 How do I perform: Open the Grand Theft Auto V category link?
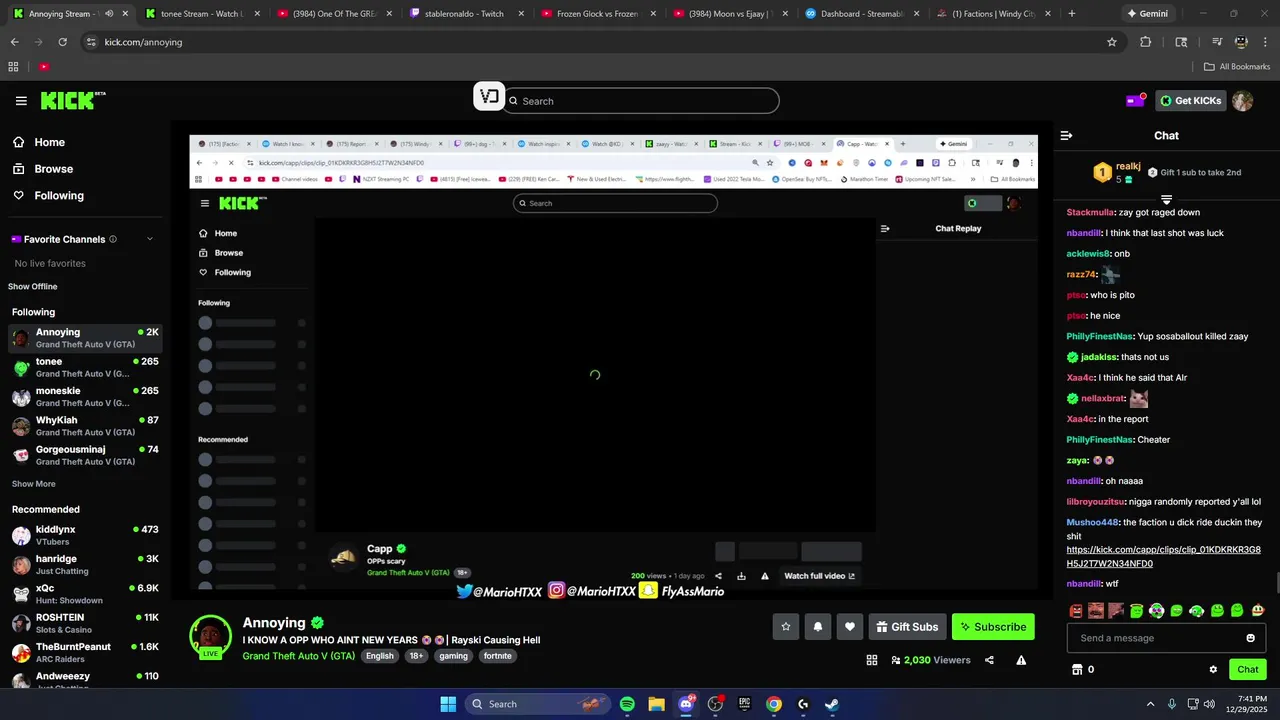point(298,656)
